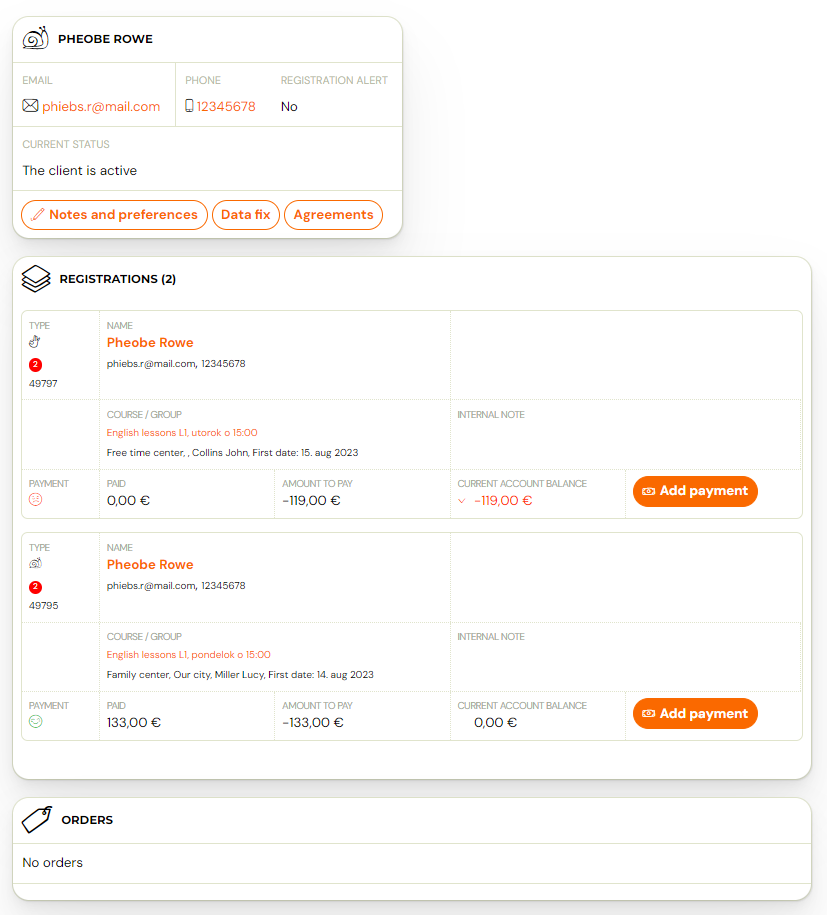The image size is (827, 915).
Task: Select the registration number 49797
Action: tap(43, 383)
